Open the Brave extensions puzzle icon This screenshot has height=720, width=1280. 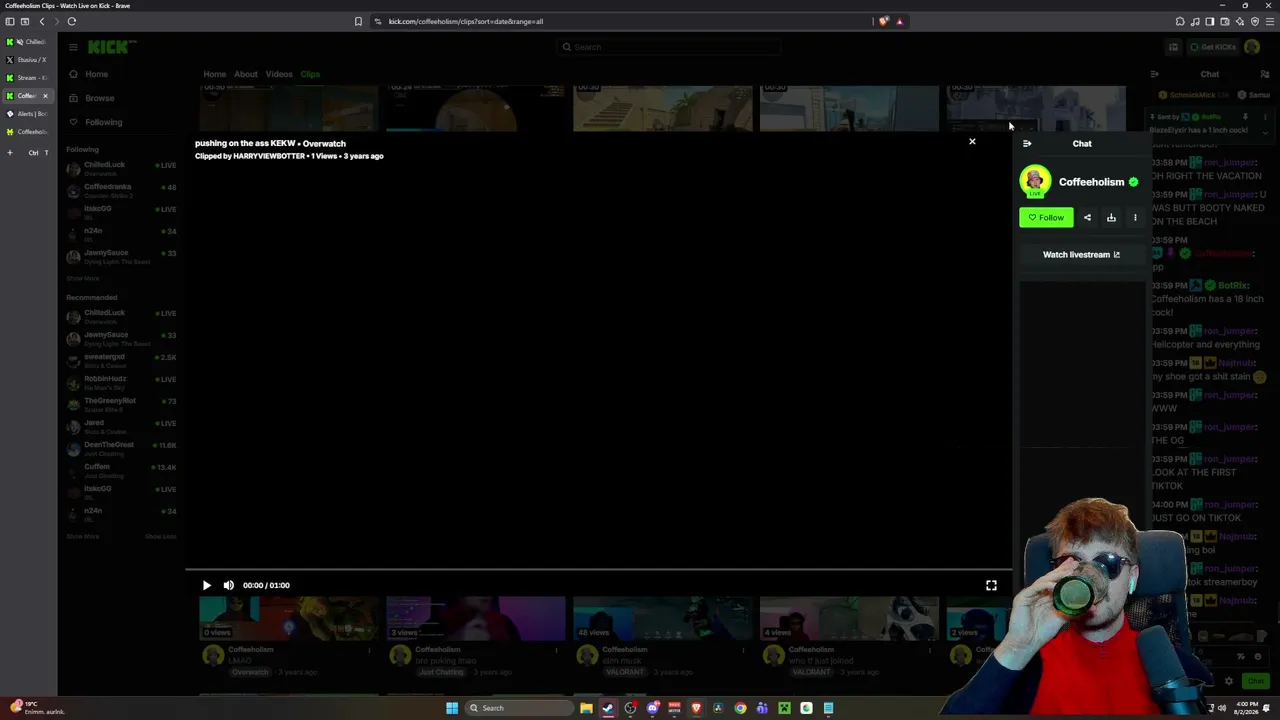pos(1180,21)
